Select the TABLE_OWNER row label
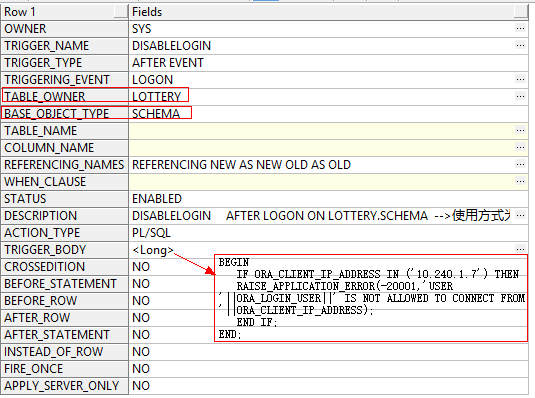535x398 pixels. click(x=64, y=97)
